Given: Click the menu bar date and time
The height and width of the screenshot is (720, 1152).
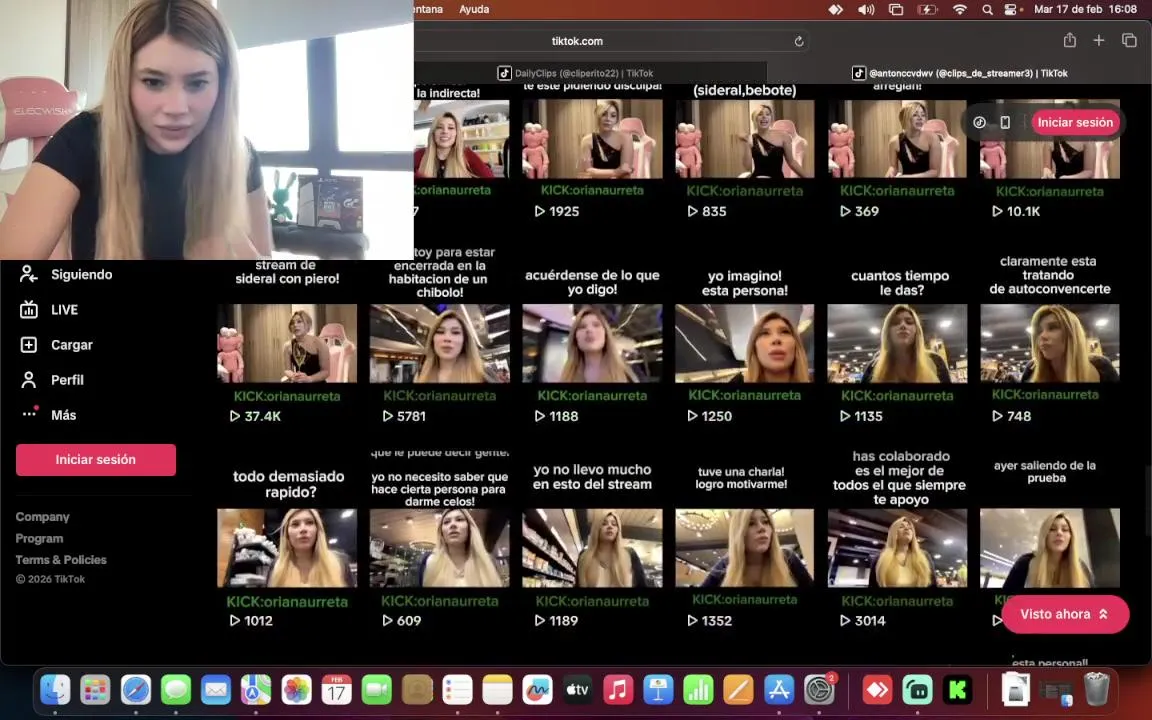Looking at the screenshot, I should [1085, 10].
